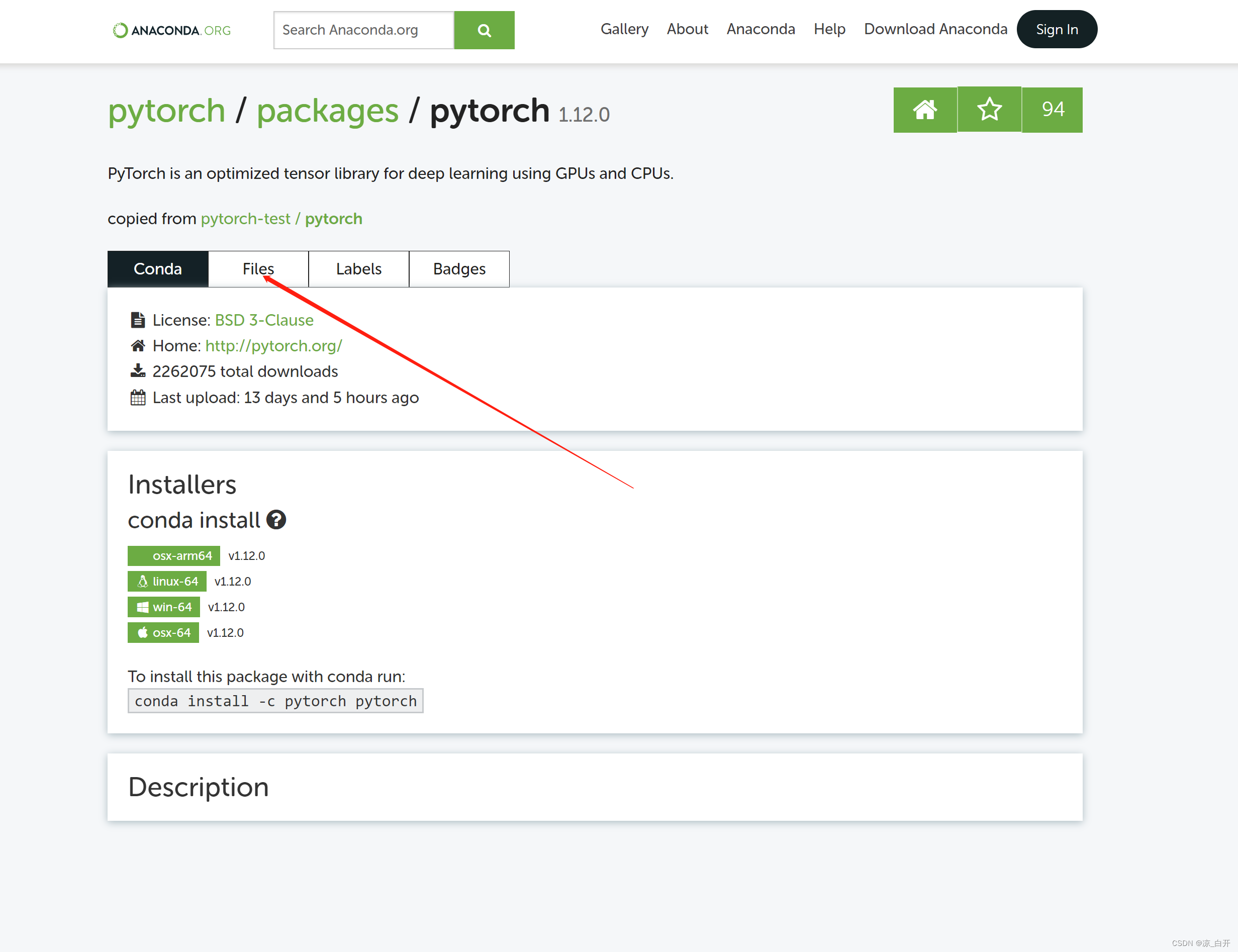The height and width of the screenshot is (952, 1238).
Task: Click the Last upload date text
Action: tap(285, 398)
